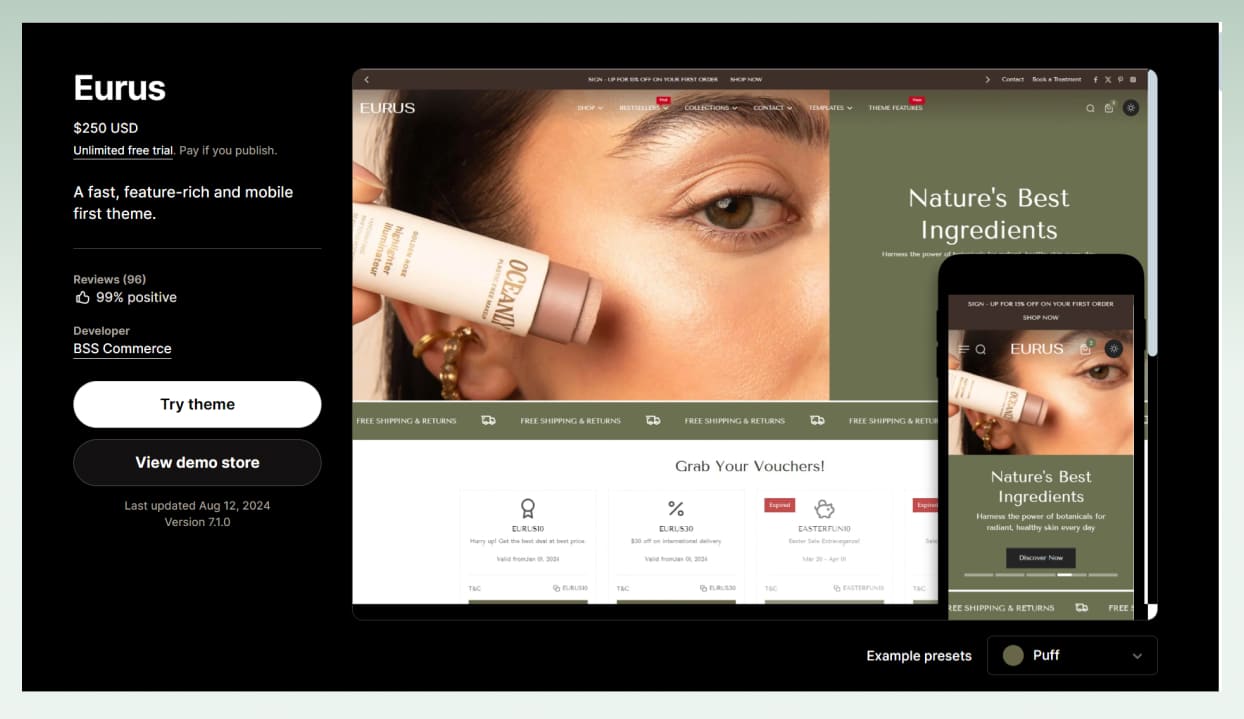Click the search icon in desktop preview header
This screenshot has width=1244, height=719.
[1090, 108]
